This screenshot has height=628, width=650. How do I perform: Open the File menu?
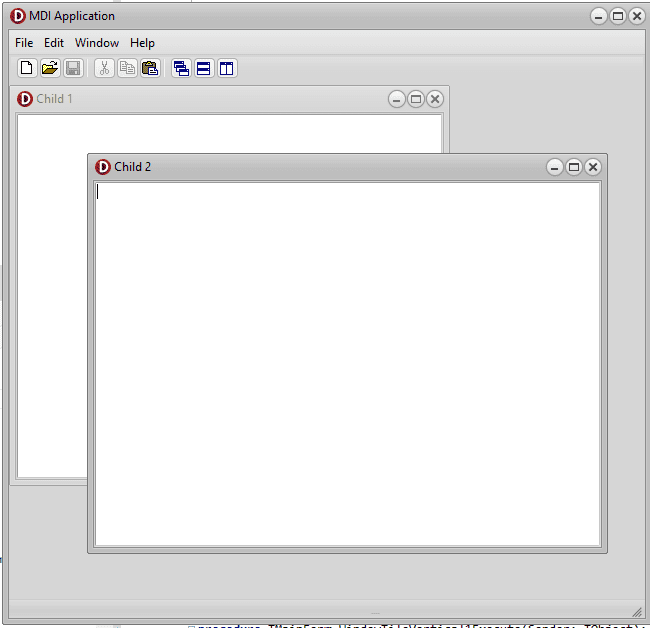[24, 43]
